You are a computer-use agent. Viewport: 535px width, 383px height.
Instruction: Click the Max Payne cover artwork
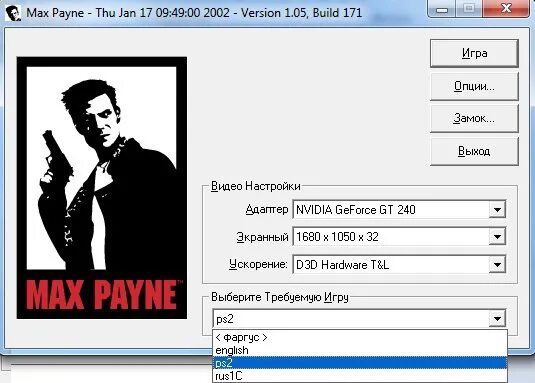click(102, 188)
